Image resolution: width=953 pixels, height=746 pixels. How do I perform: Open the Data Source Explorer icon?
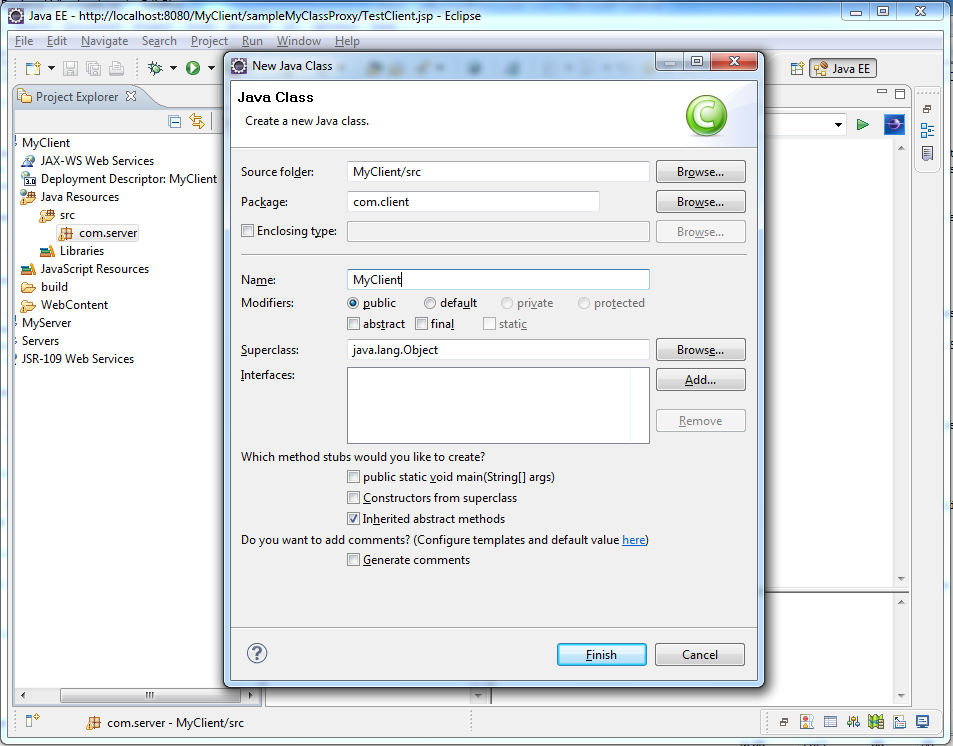click(876, 722)
